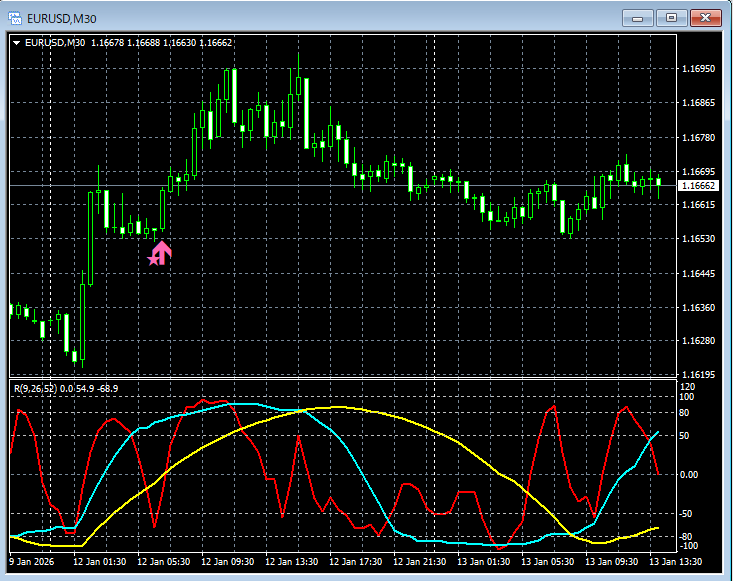Click the 12 Jan 05:30 time label
The height and width of the screenshot is (581, 734).
(163, 561)
